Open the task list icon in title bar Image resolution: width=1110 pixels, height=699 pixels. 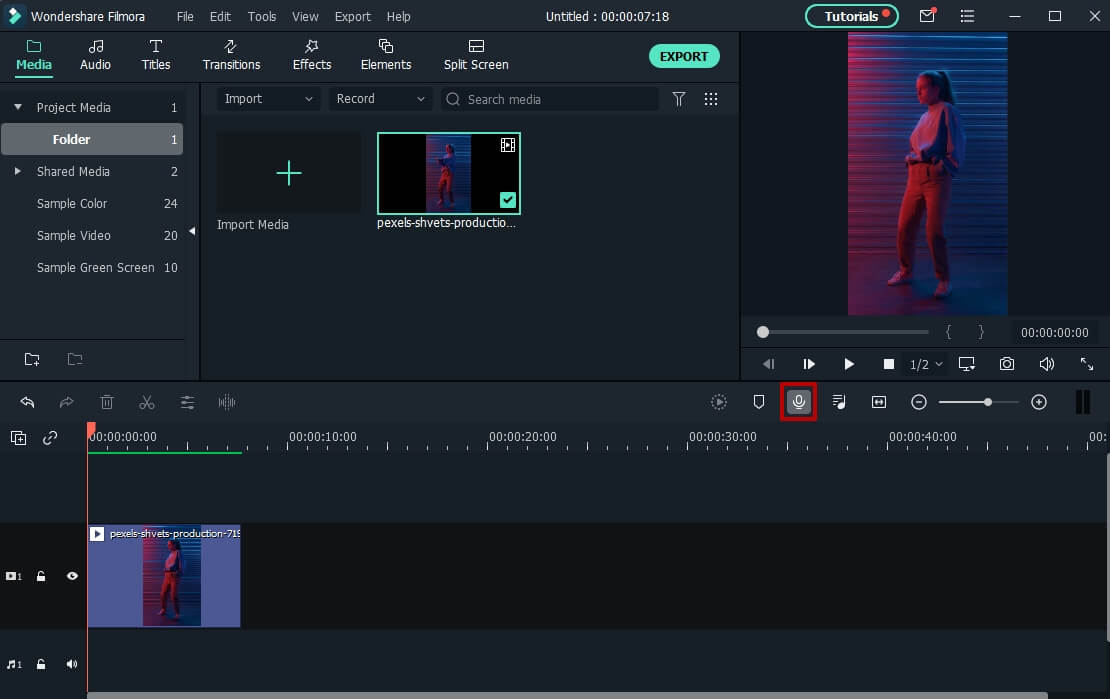pos(967,16)
